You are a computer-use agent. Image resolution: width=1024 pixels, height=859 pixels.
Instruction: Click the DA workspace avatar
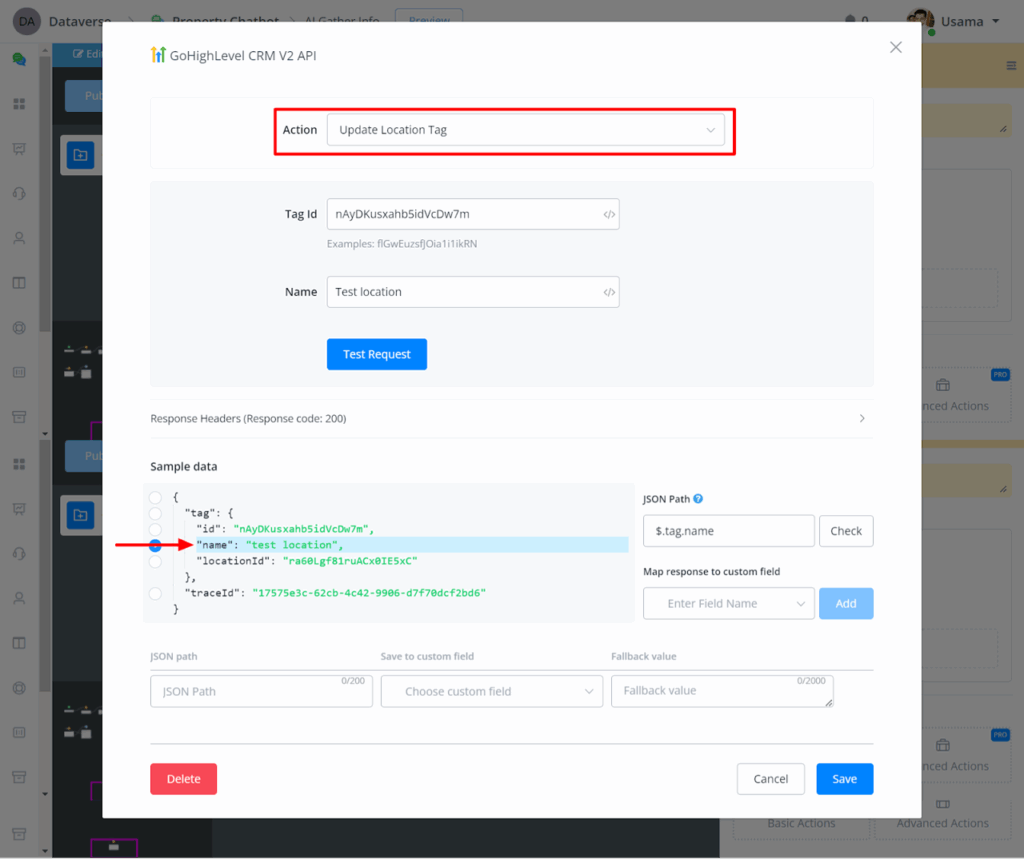27,21
